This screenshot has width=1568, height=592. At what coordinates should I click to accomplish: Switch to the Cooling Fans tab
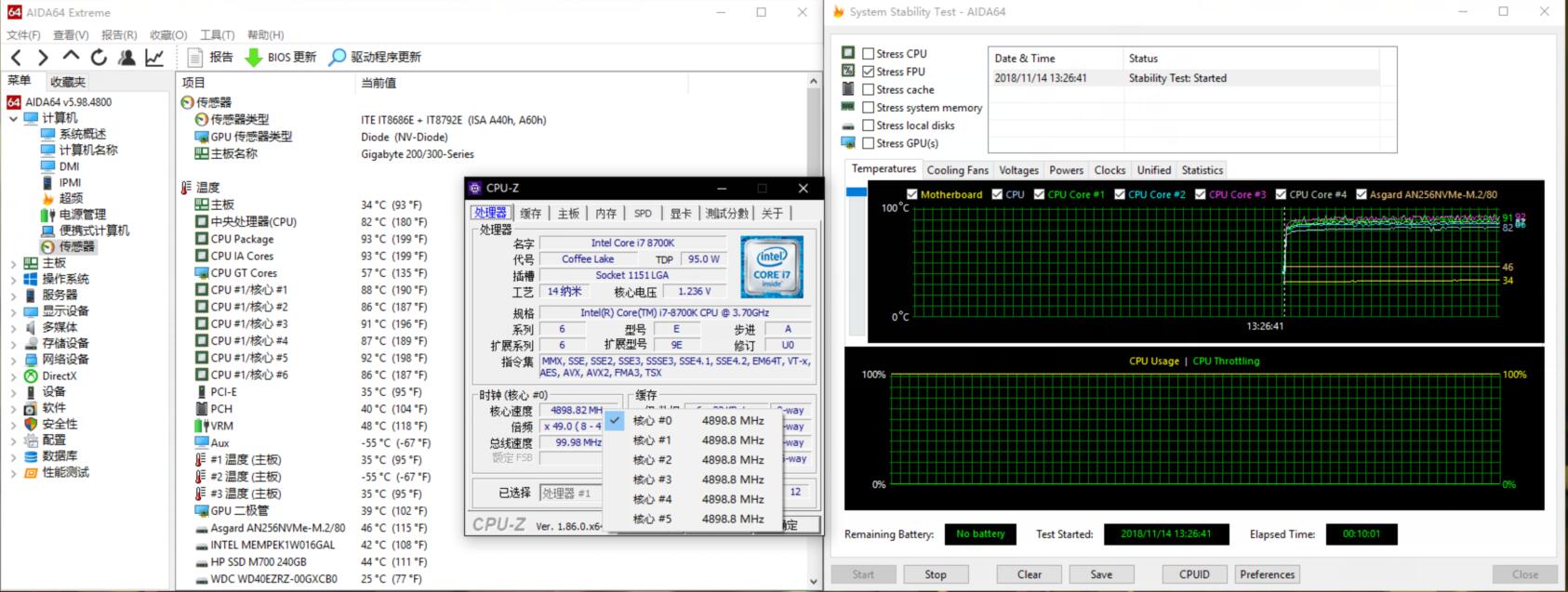(957, 170)
